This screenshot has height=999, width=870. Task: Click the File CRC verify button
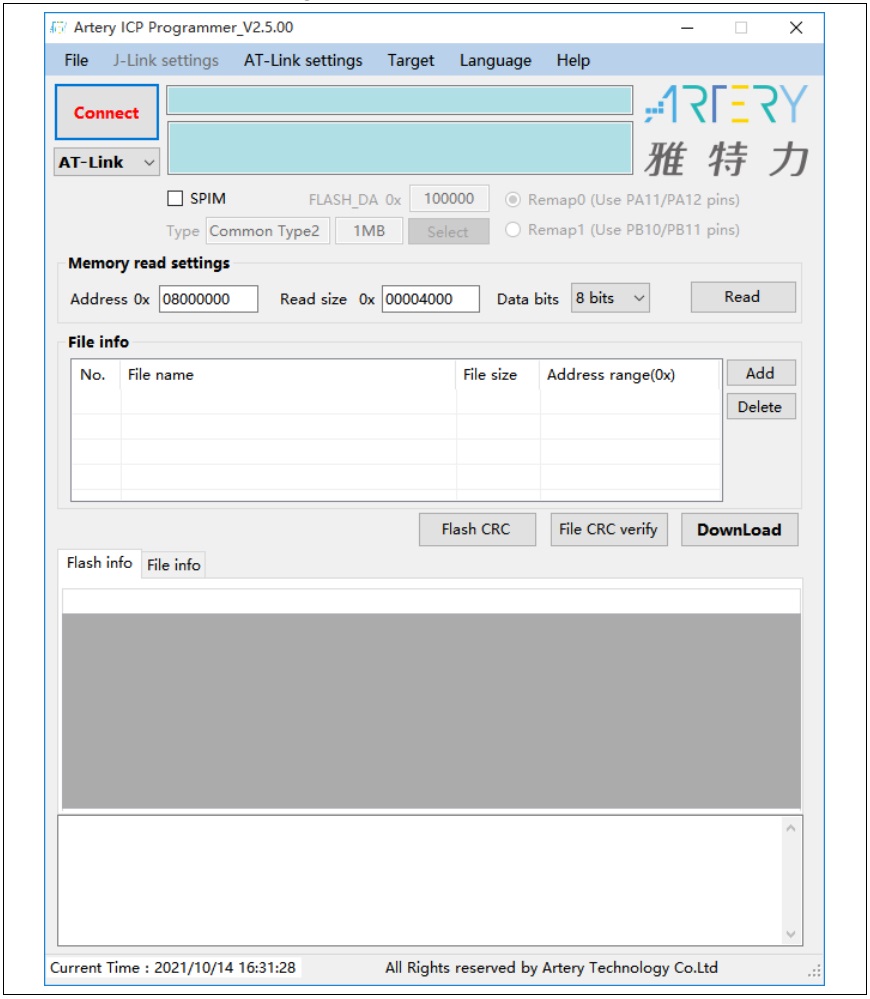click(609, 529)
